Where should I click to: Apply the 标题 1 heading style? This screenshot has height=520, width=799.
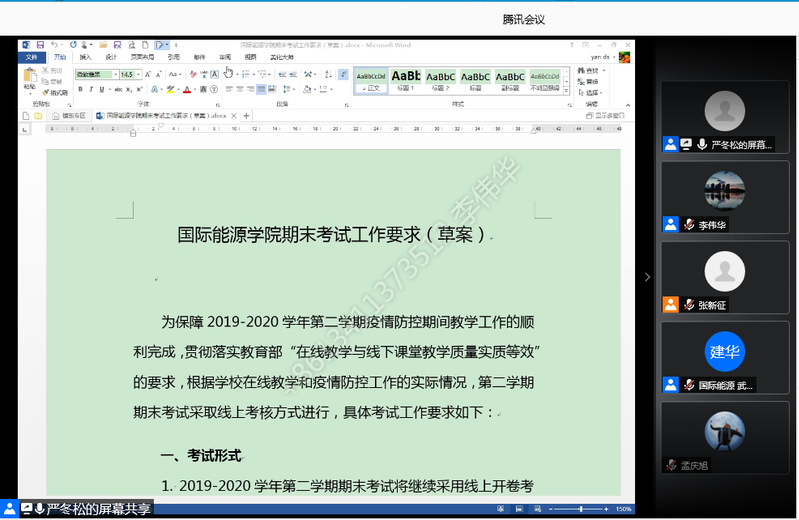coord(406,81)
